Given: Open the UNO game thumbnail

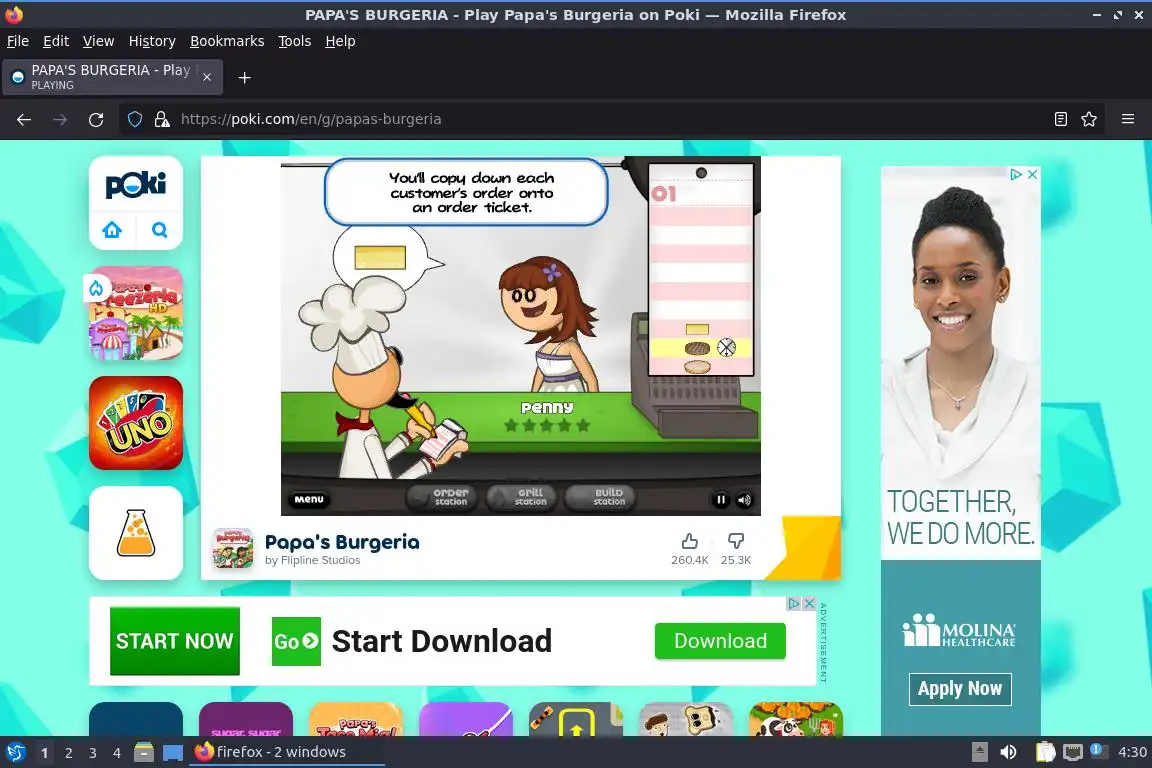Looking at the screenshot, I should 136,423.
